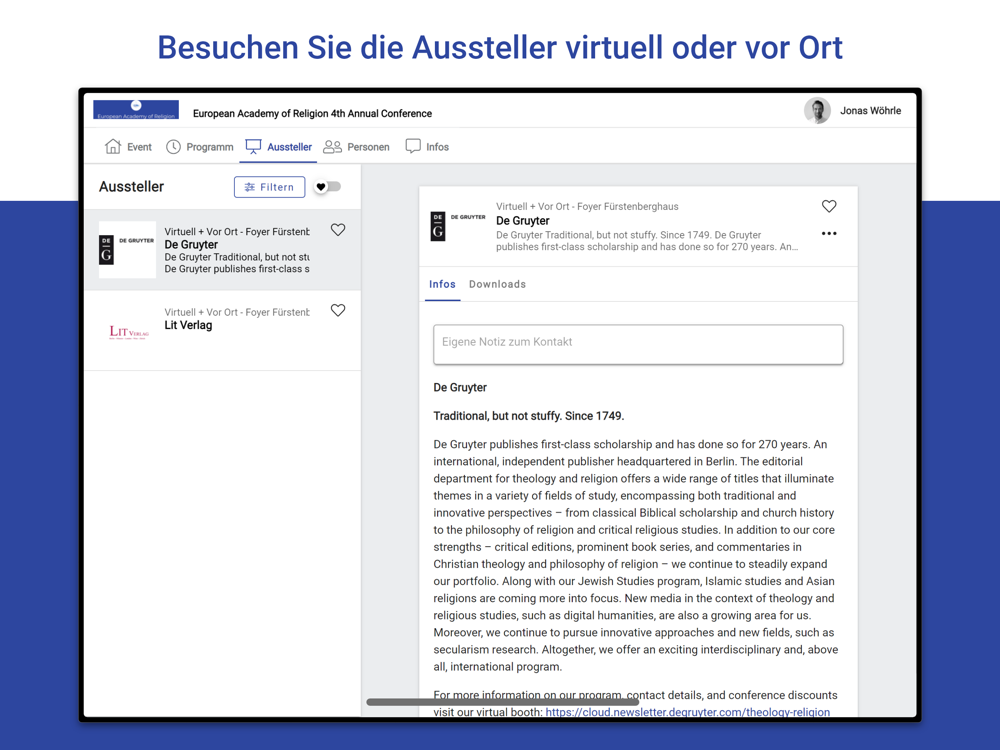Favorite De Gruyter in the exhibitor list
The height and width of the screenshot is (750, 1000).
point(338,230)
